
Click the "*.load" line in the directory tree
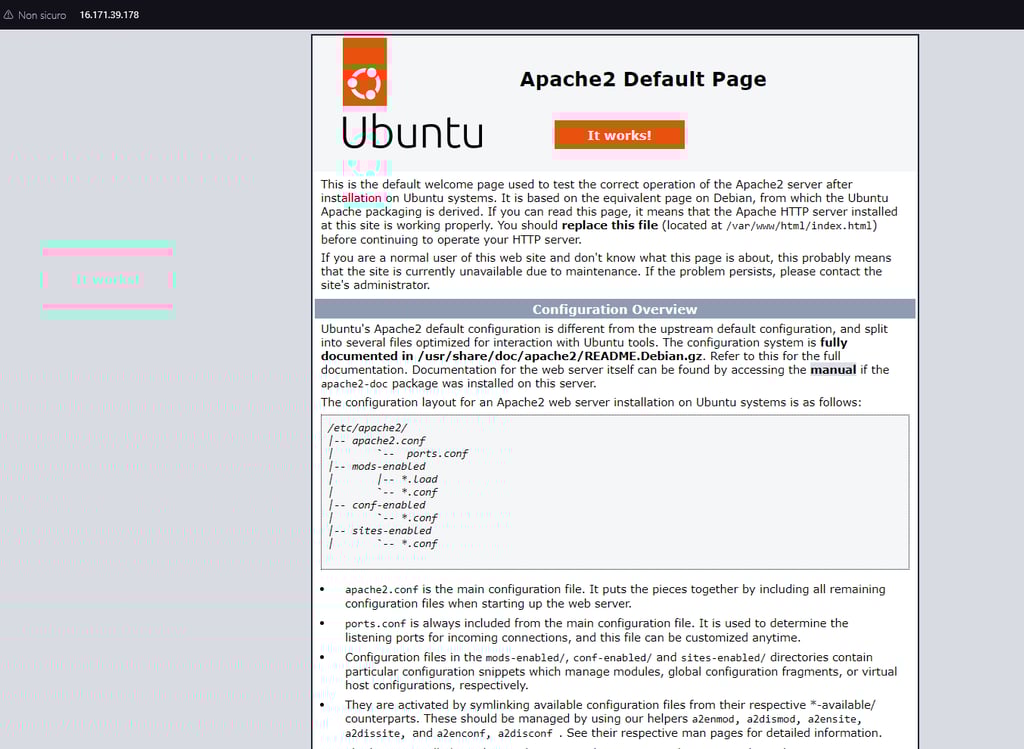pyautogui.click(x=419, y=479)
